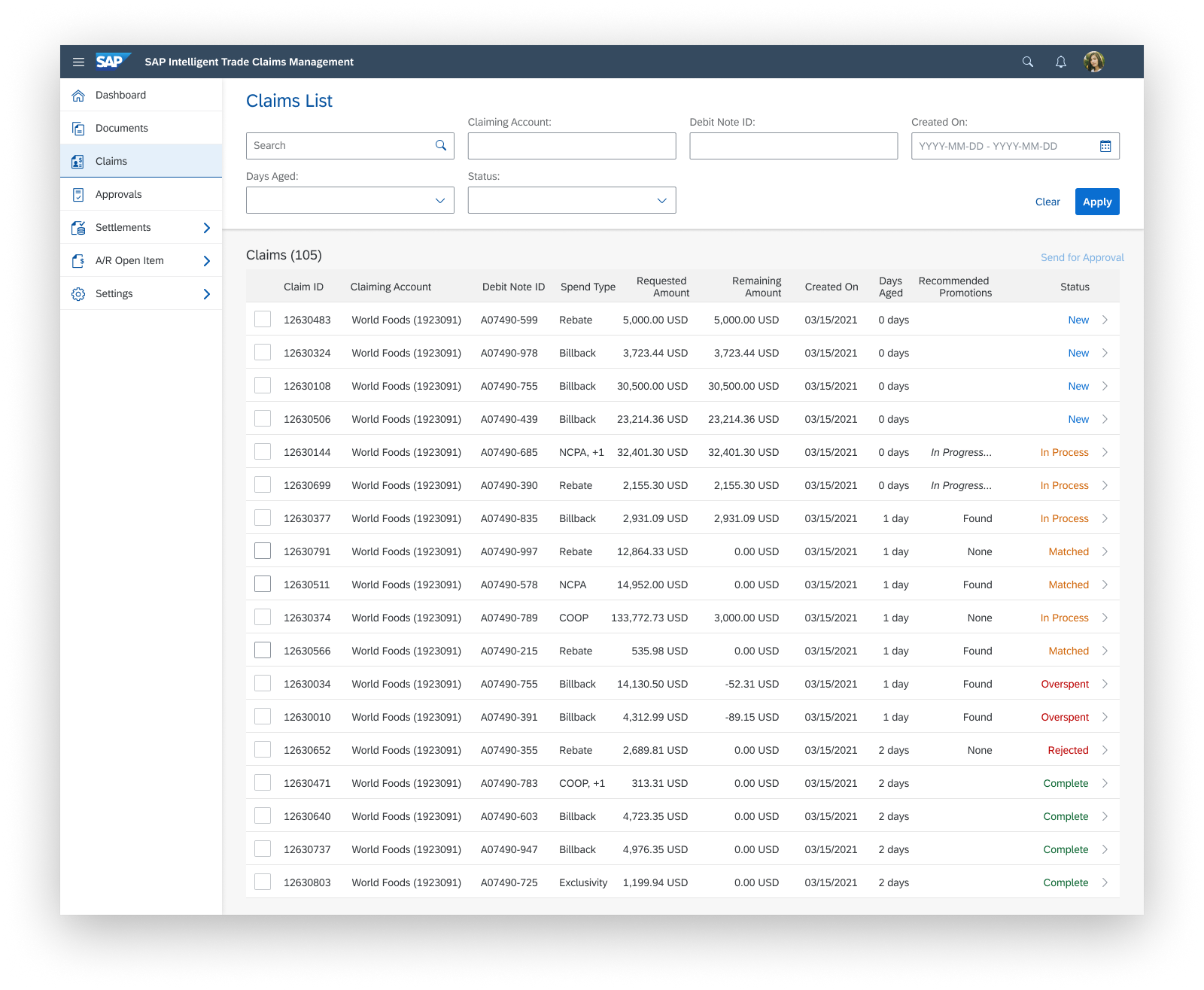
Task: Open Approvals in the sidebar
Action: pyautogui.click(x=141, y=194)
